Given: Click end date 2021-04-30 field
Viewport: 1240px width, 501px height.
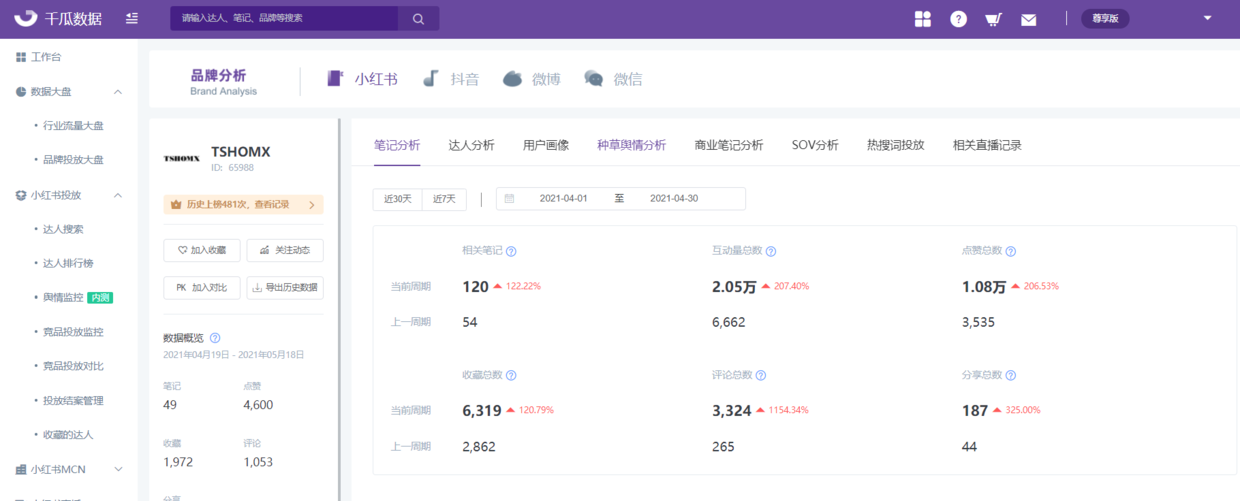Looking at the screenshot, I should point(674,198).
